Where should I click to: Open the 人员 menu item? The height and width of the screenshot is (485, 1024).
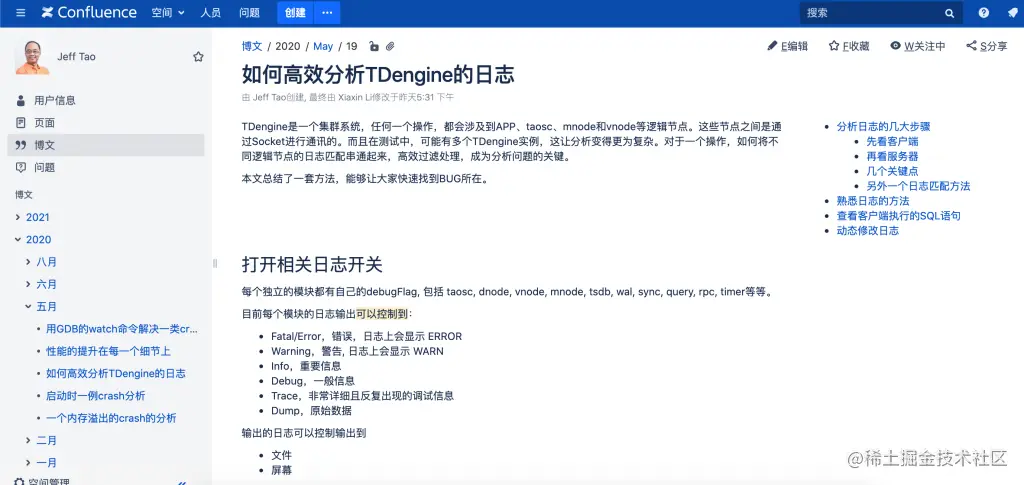[x=210, y=12]
